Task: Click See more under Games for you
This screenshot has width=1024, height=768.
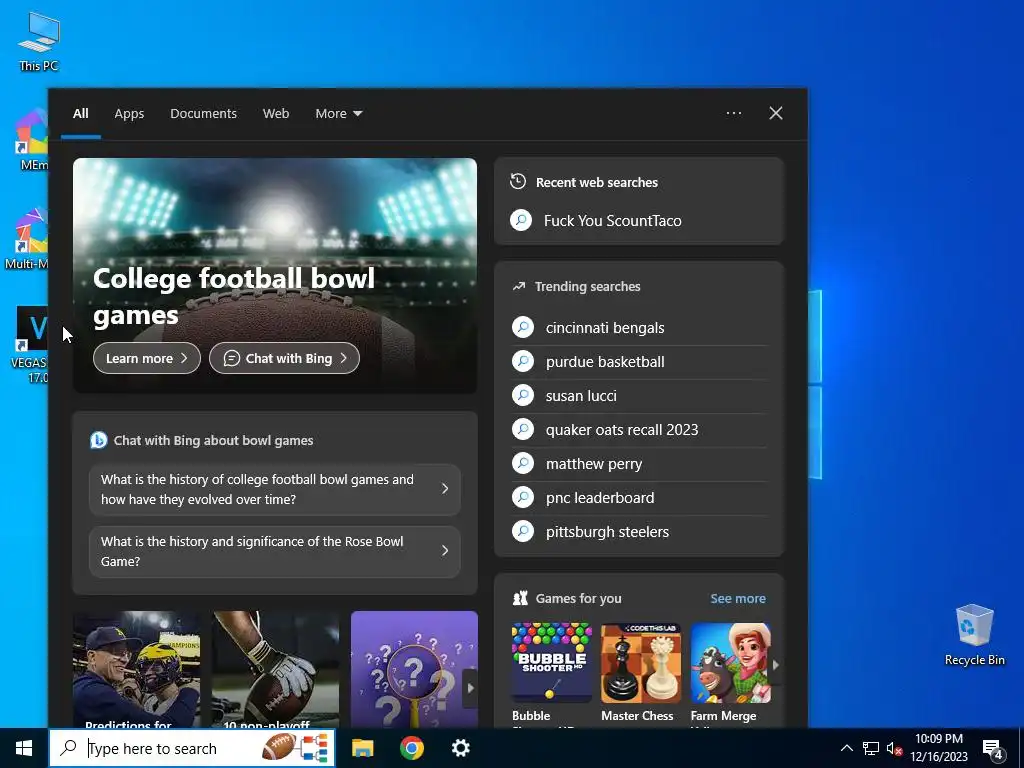Action: (738, 598)
